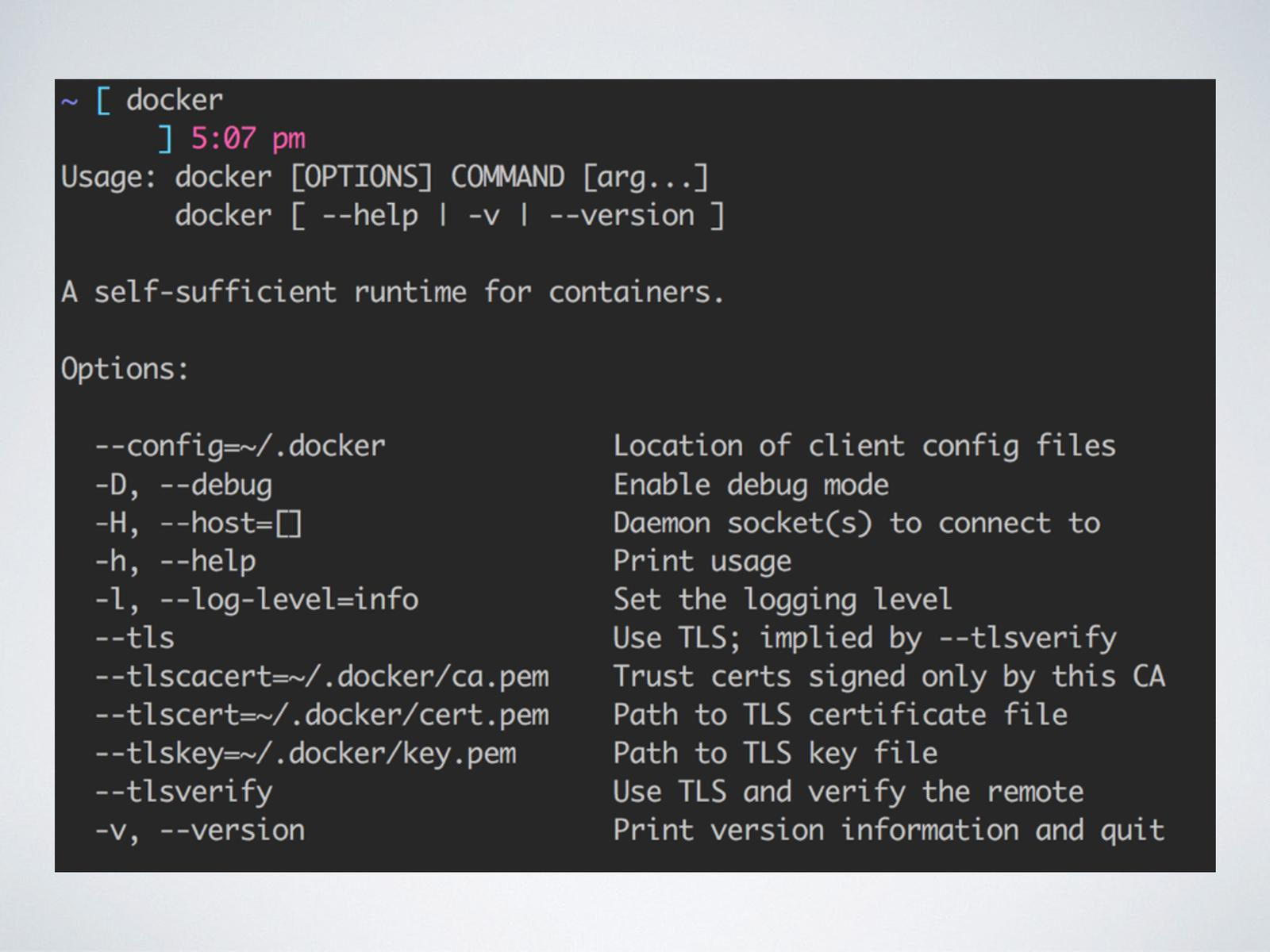1270x952 pixels.
Task: Click the '--tlsverify' option in the options list
Action: click(x=183, y=792)
